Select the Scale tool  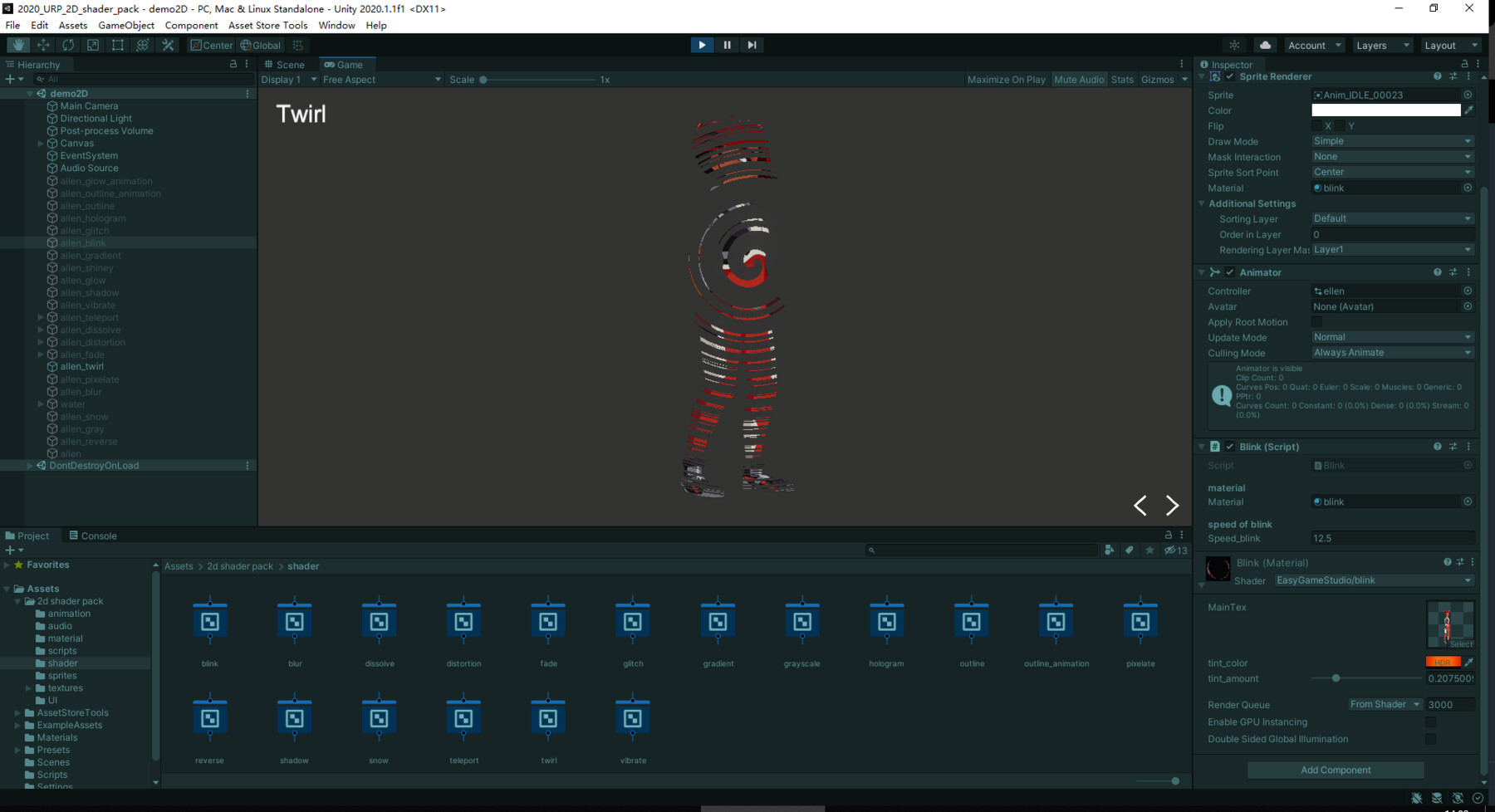93,45
